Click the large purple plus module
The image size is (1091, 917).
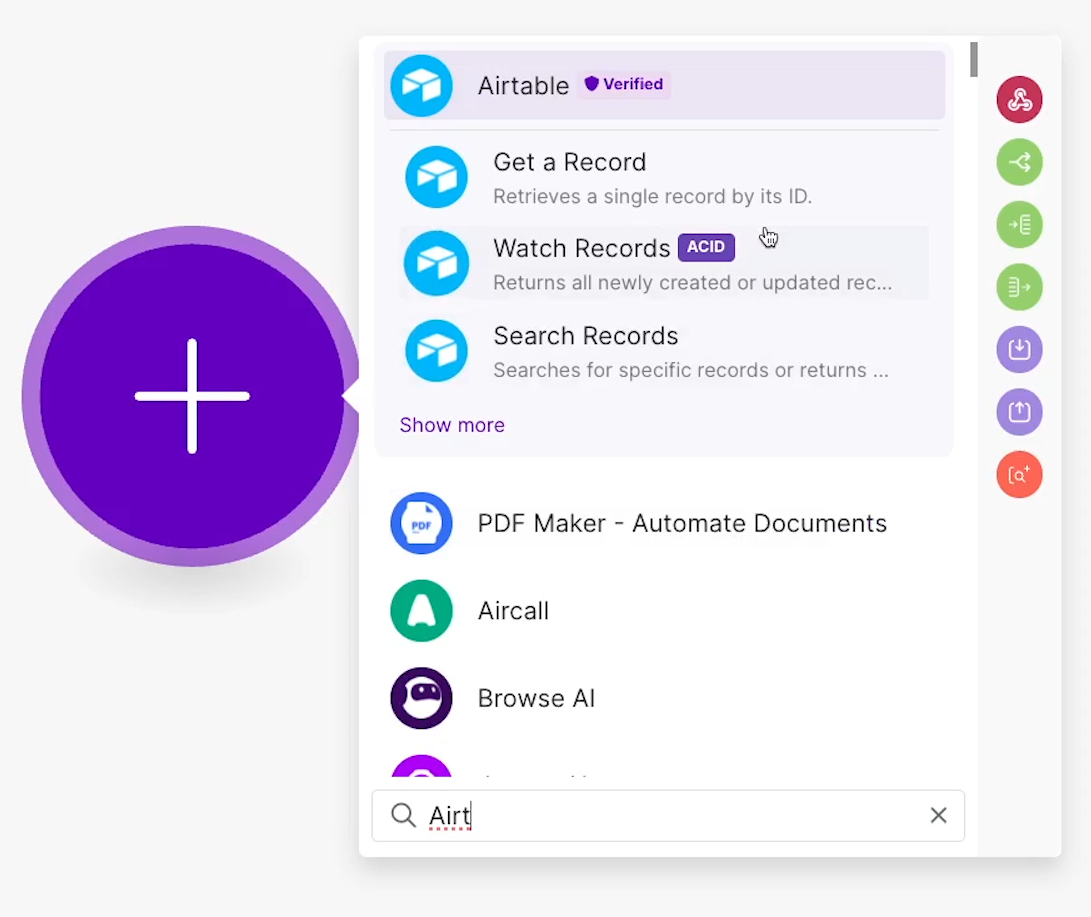click(x=192, y=396)
